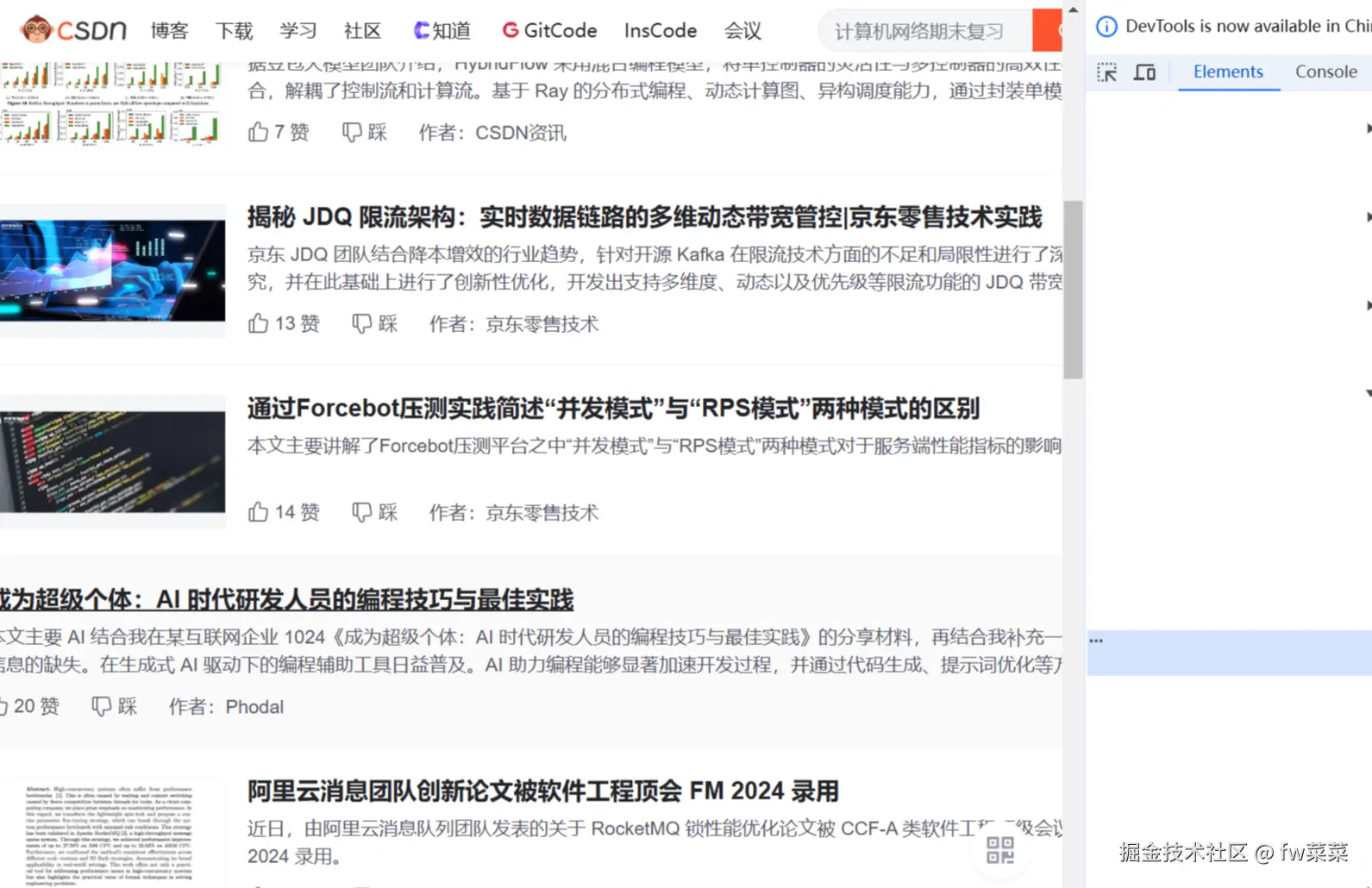Click the DevTools info notification icon
Screen dimensions: 1372x888
[1106, 27]
